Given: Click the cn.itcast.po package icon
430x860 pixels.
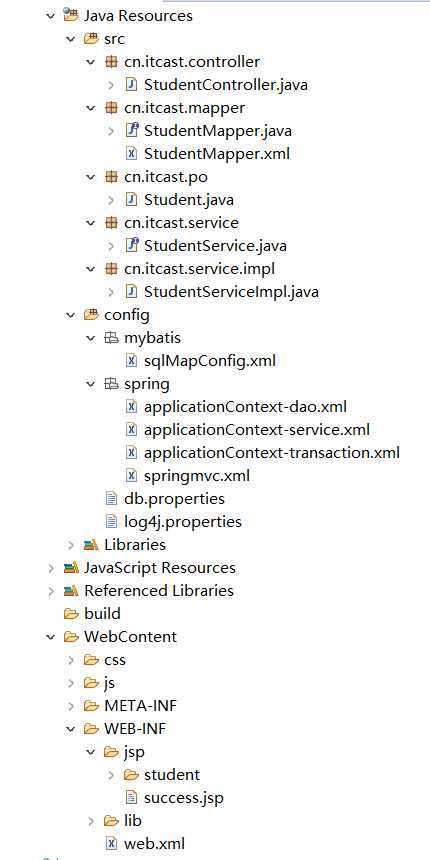Looking at the screenshot, I should (x=111, y=177).
